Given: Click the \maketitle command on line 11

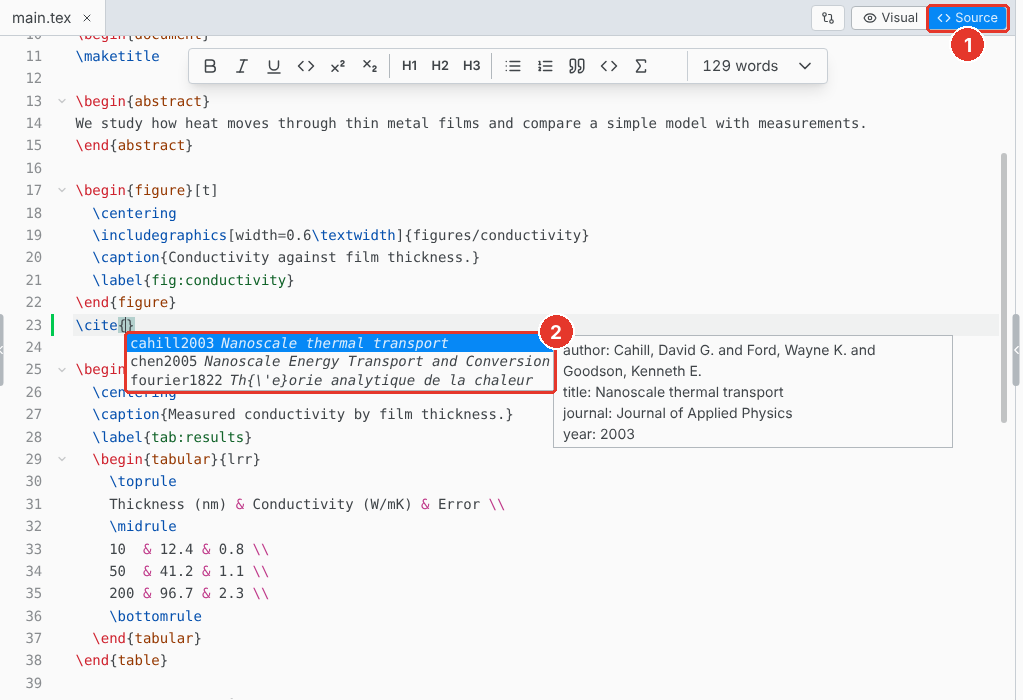Looking at the screenshot, I should pyautogui.click(x=117, y=56).
